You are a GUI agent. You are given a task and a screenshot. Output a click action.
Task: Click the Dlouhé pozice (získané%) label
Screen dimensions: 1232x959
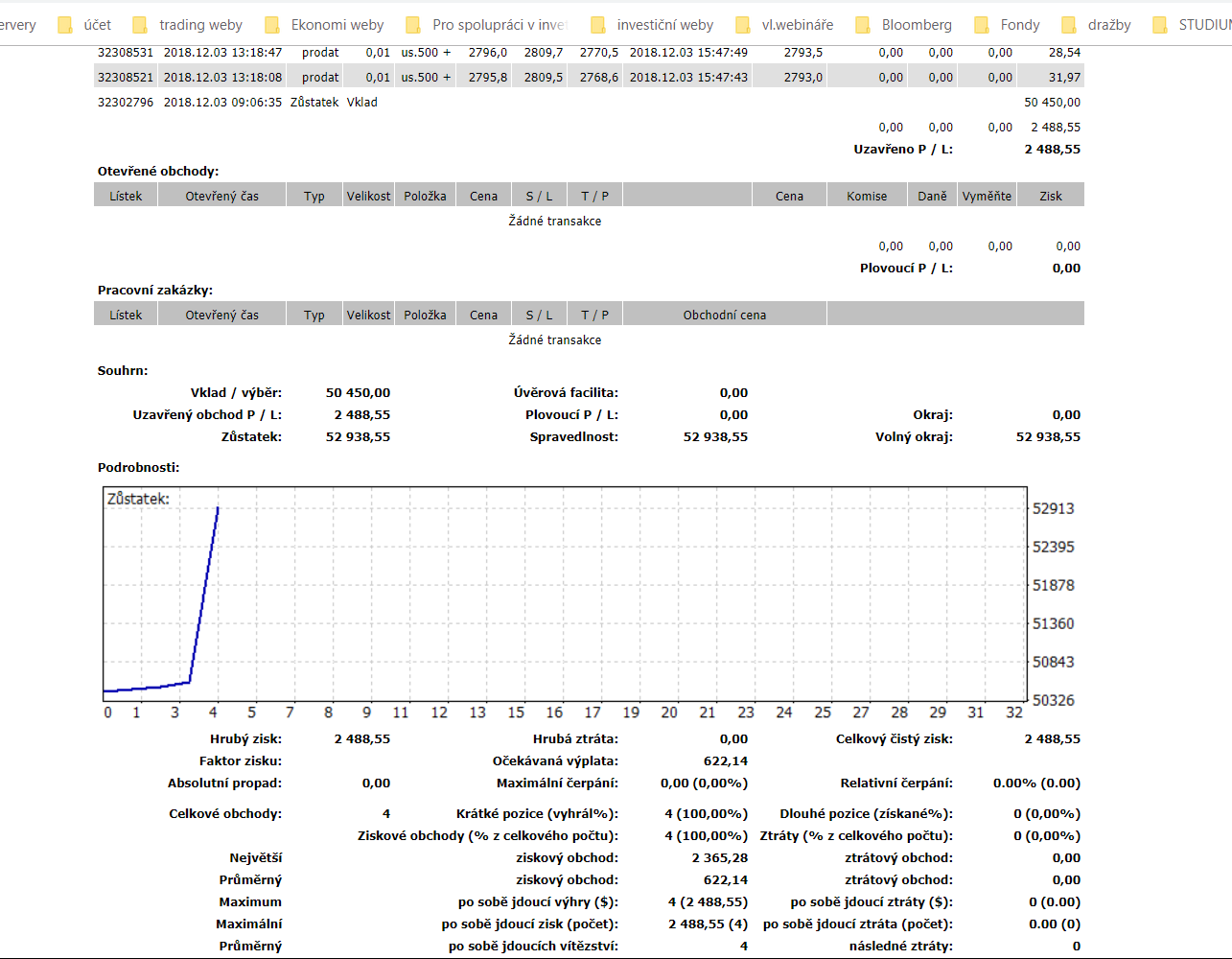(x=867, y=814)
